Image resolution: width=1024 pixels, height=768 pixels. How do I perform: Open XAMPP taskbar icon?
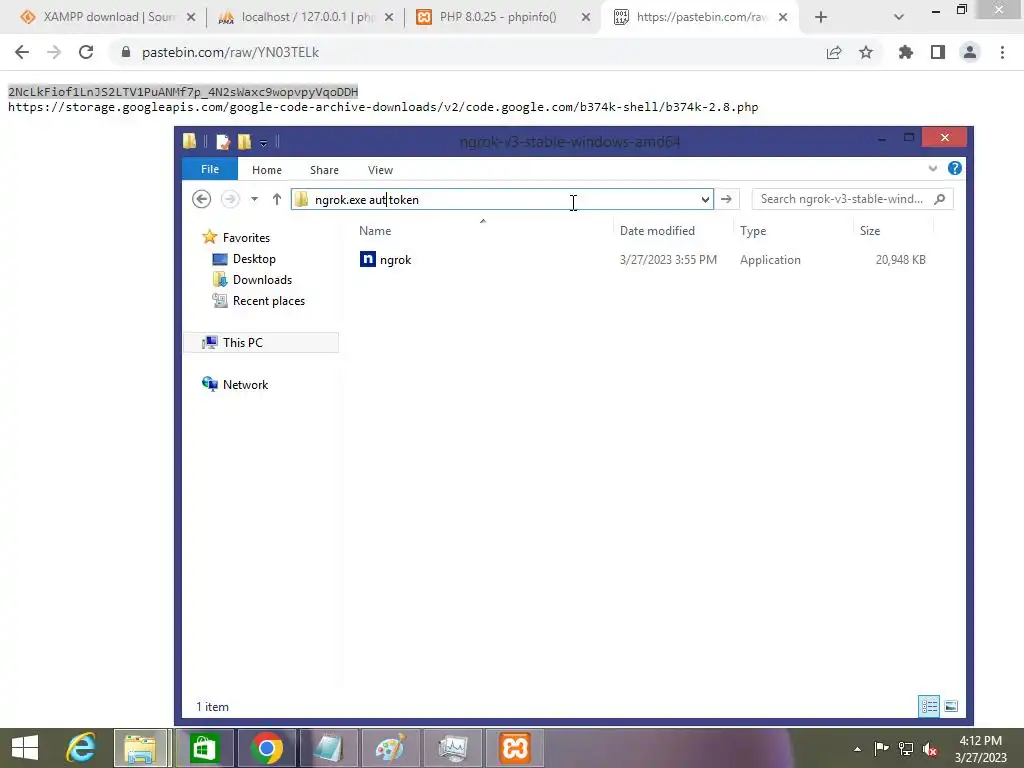515,748
